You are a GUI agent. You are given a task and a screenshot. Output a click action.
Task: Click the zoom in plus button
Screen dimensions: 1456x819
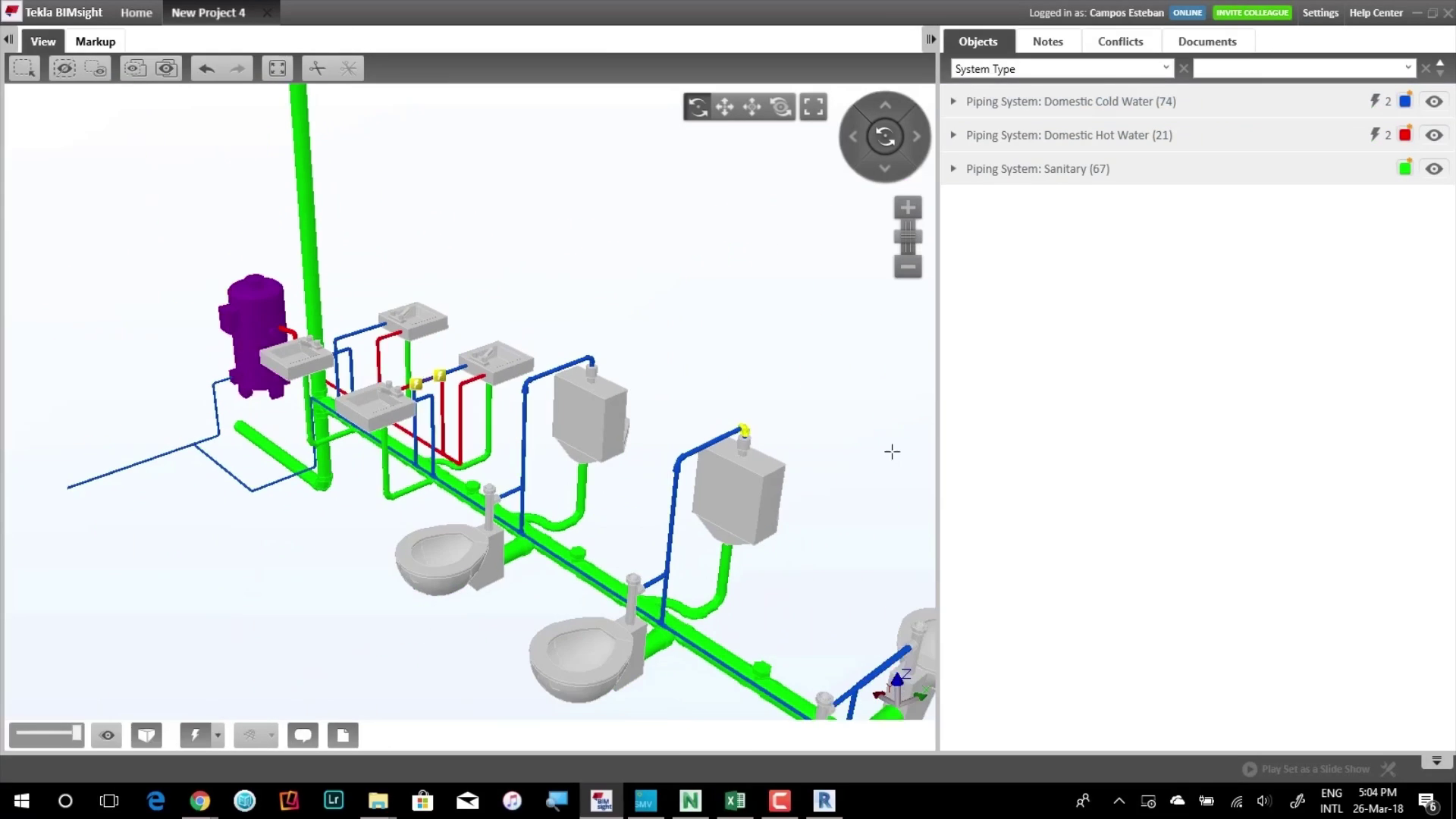point(908,208)
